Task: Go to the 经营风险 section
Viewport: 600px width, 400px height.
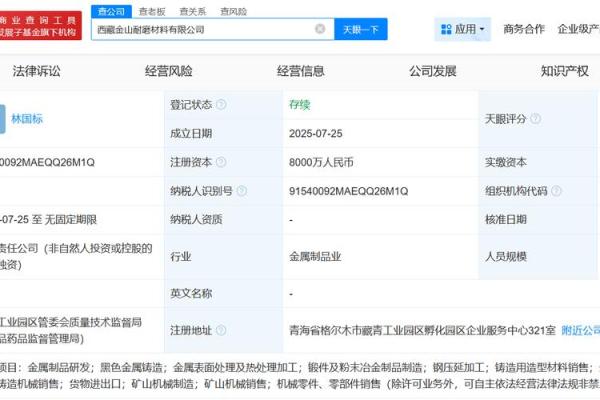Action: (x=168, y=71)
